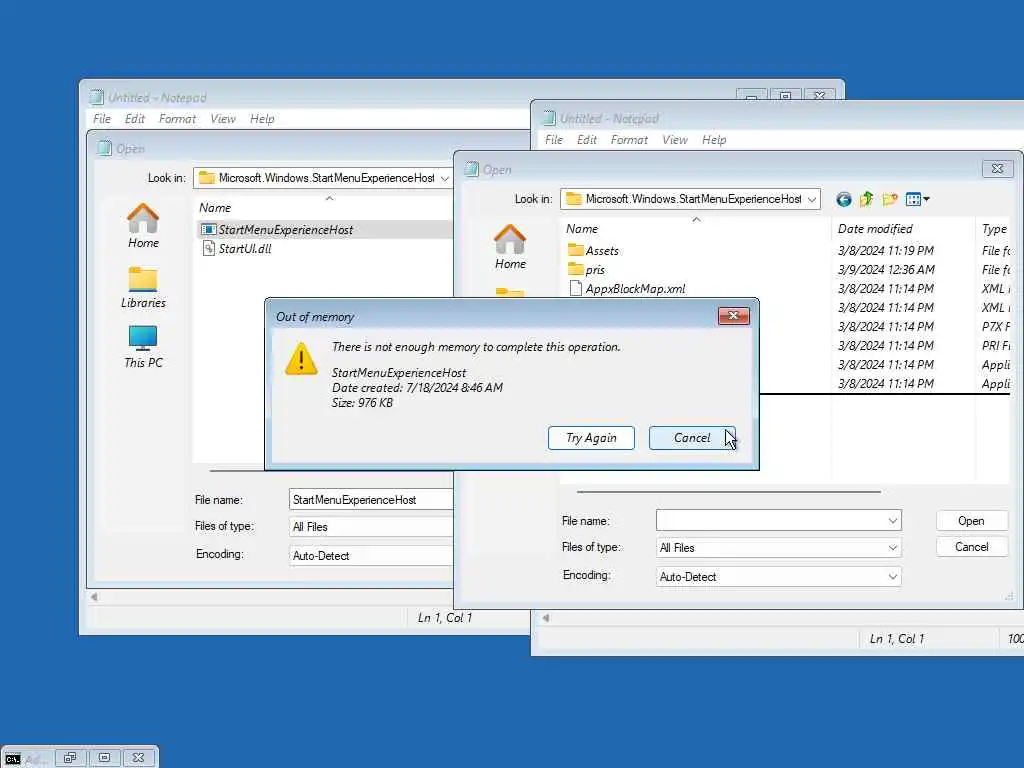Viewport: 1024px width, 768px height.
Task: Click scroll left arrow in left Notepad
Action: (94, 597)
